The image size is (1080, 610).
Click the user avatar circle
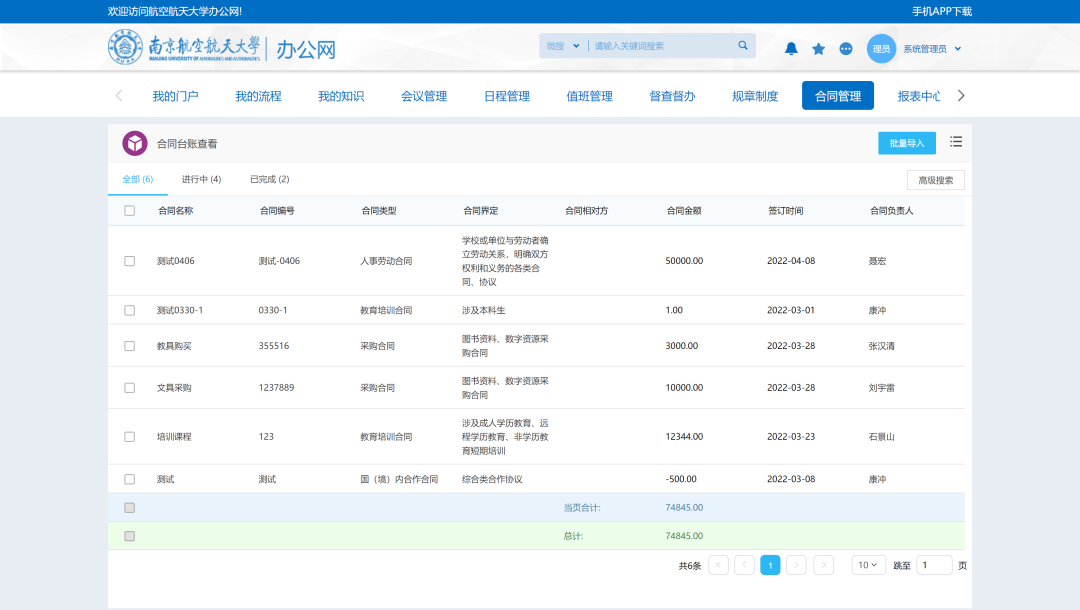click(x=881, y=49)
